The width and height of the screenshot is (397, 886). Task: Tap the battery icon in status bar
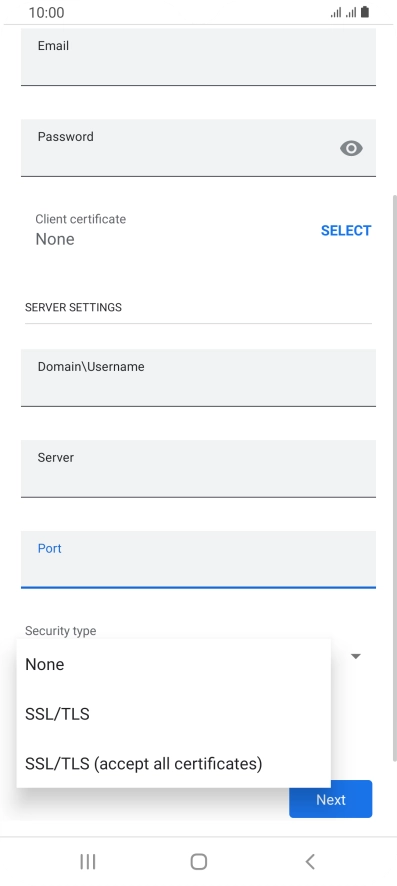365,12
